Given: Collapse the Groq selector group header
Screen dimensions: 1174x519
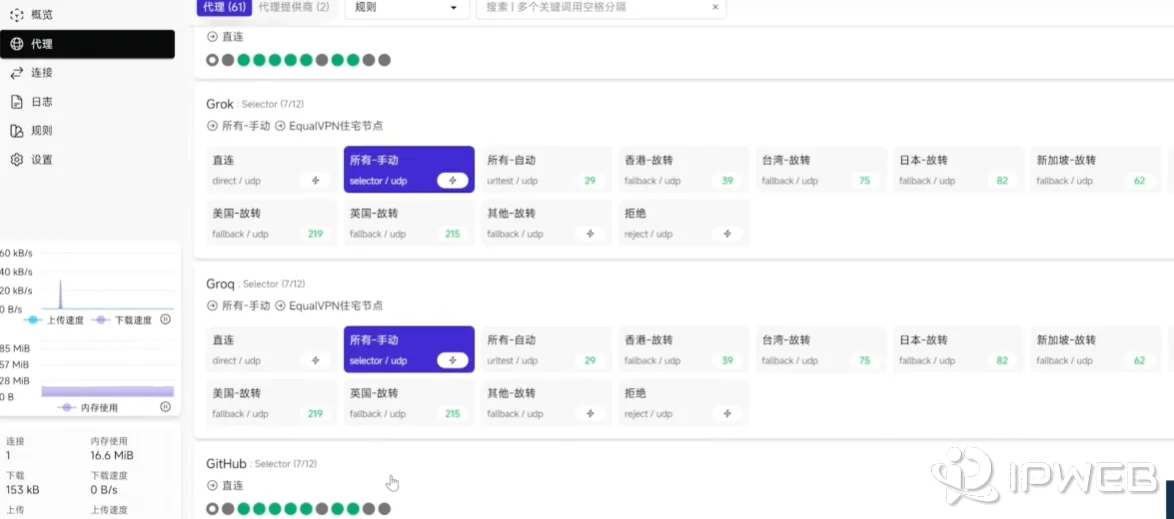Looking at the screenshot, I should pos(255,284).
